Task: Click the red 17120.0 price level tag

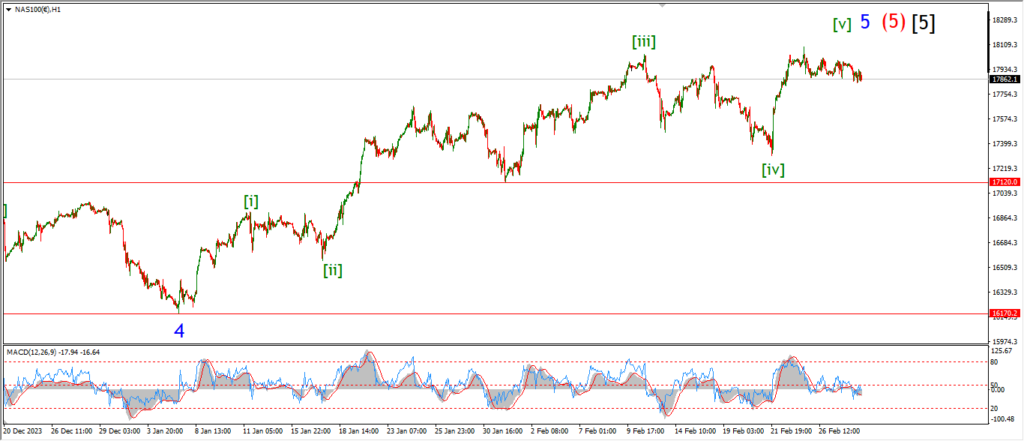Action: point(1003,183)
